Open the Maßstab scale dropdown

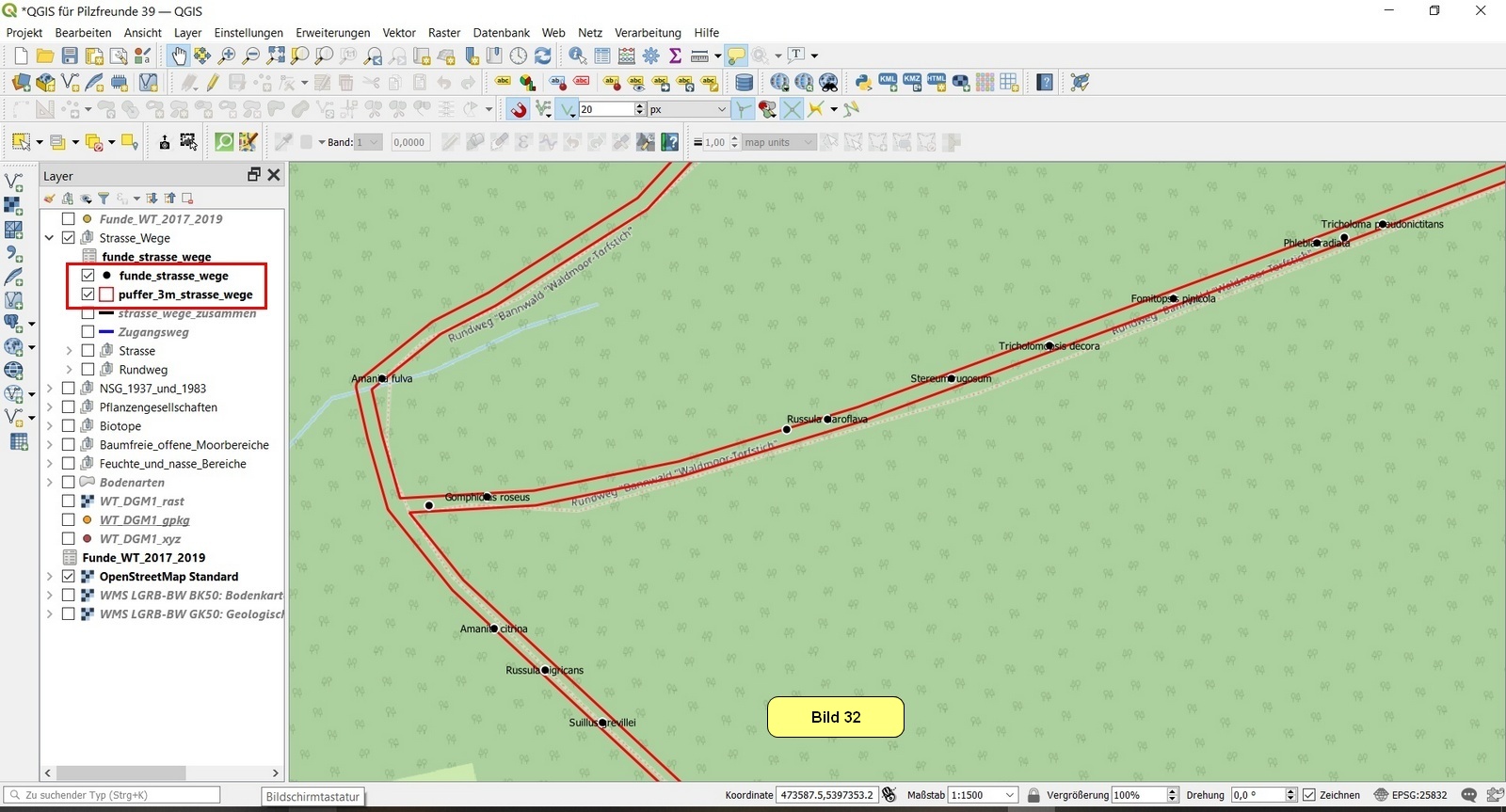click(1010, 795)
